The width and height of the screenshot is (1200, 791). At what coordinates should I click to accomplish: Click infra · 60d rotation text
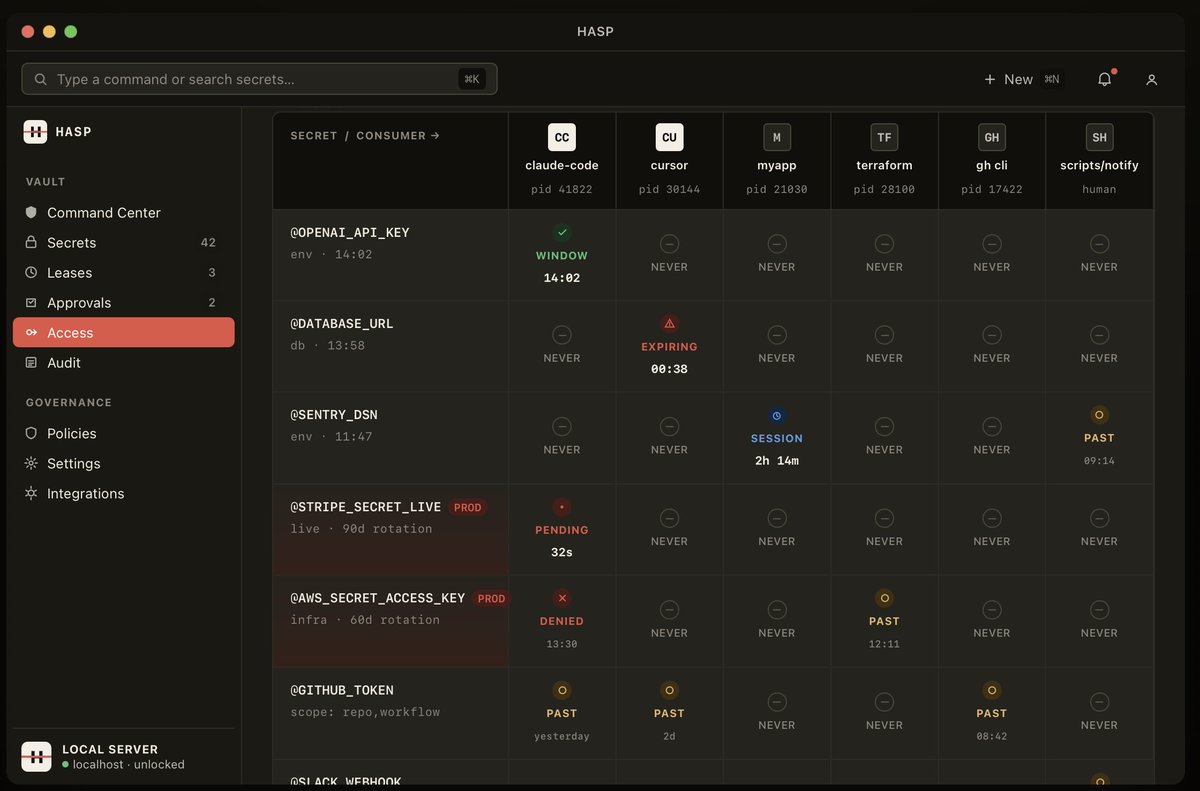(x=365, y=620)
